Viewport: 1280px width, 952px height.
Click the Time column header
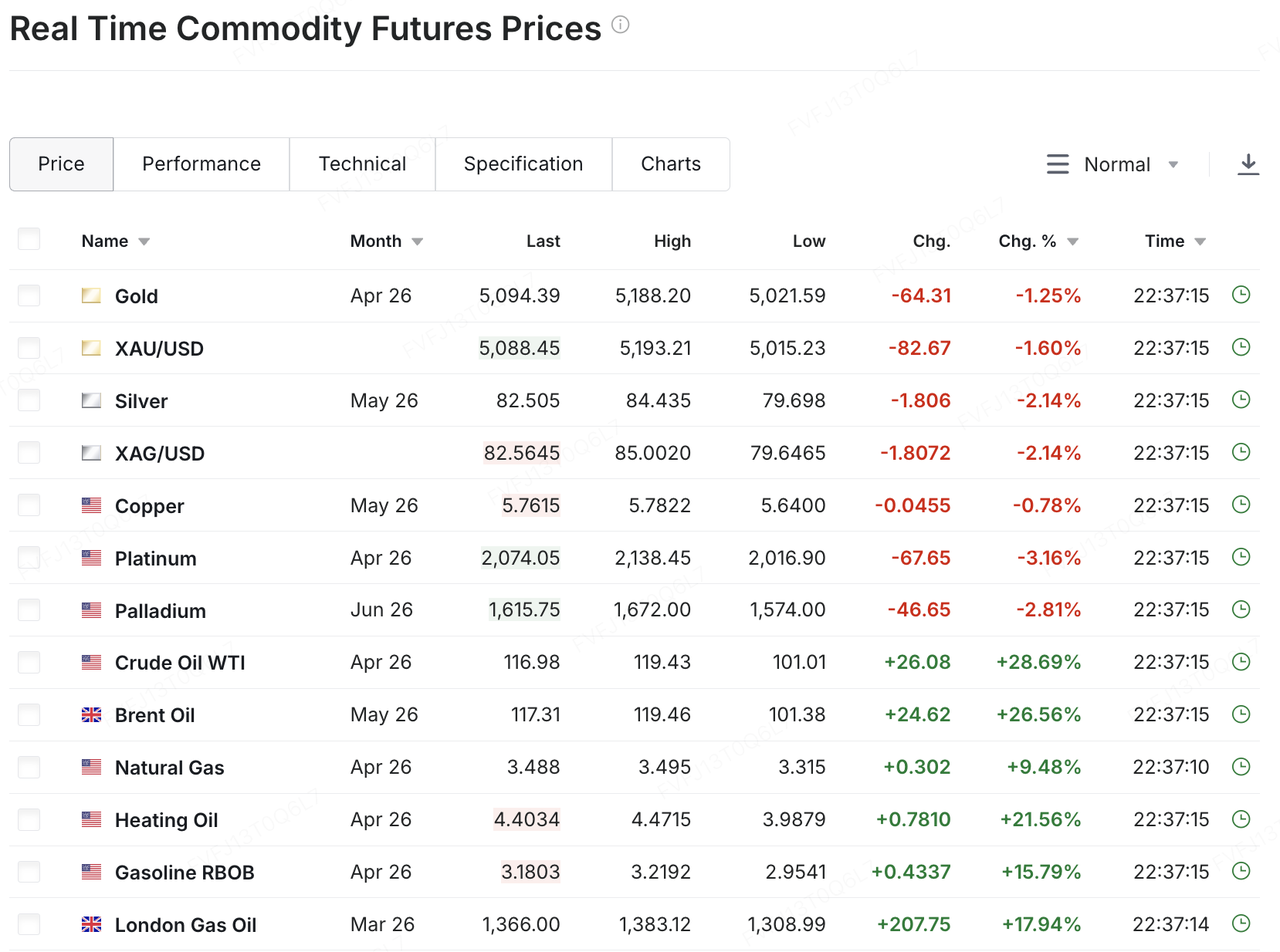(1165, 241)
